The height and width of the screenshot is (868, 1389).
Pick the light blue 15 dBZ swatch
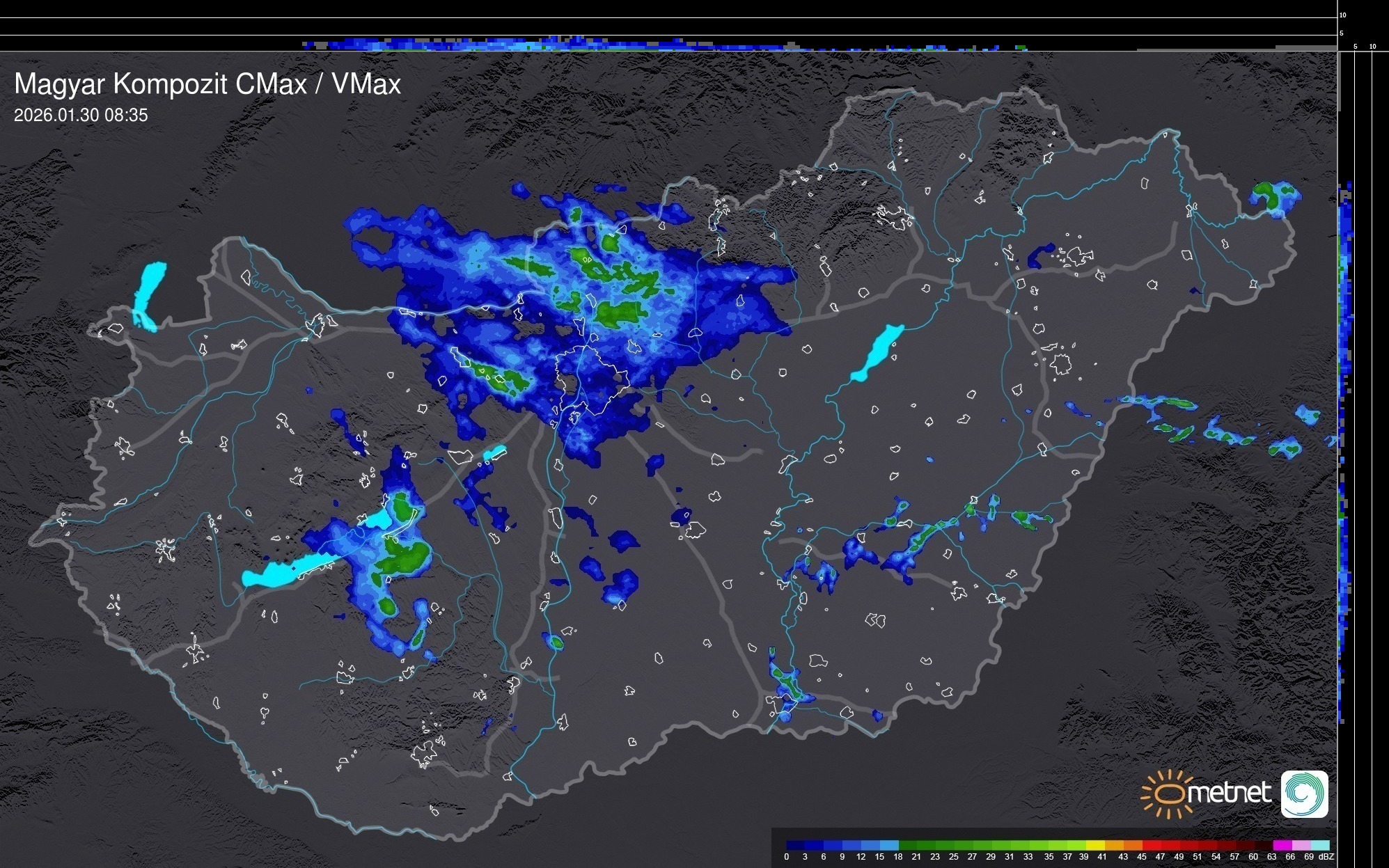point(889,845)
